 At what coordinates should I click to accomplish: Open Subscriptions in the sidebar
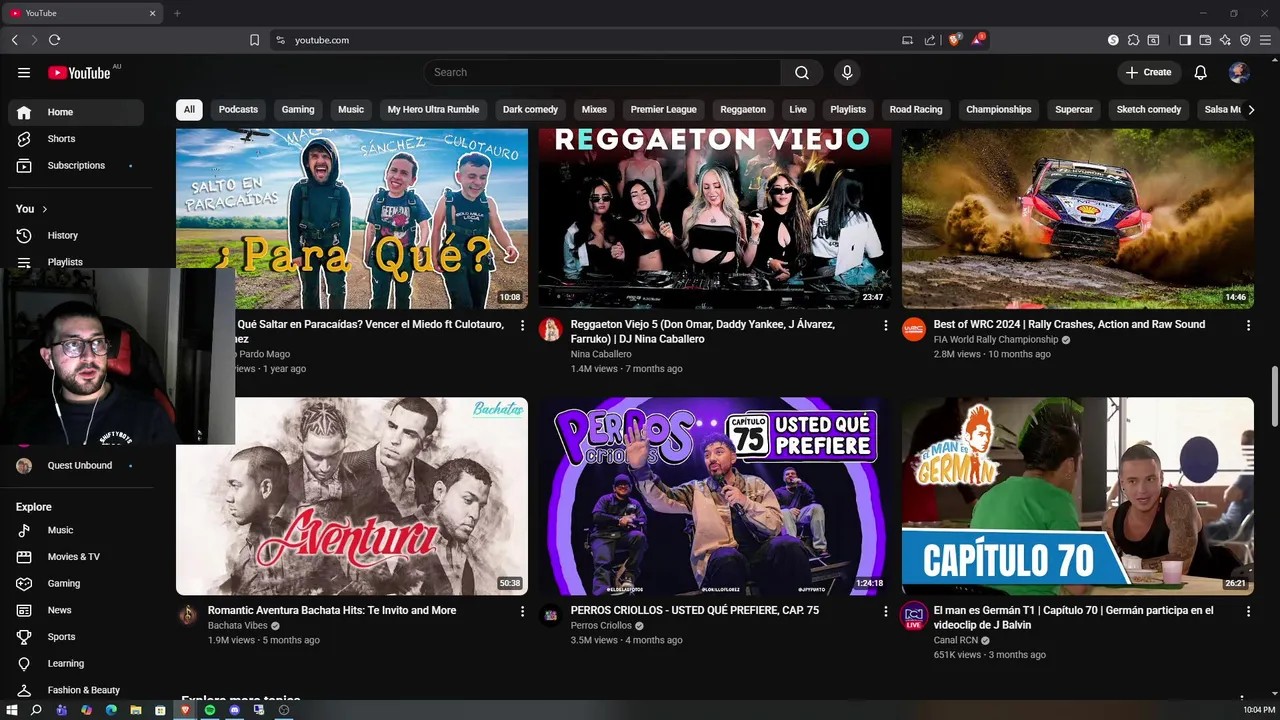(76, 165)
